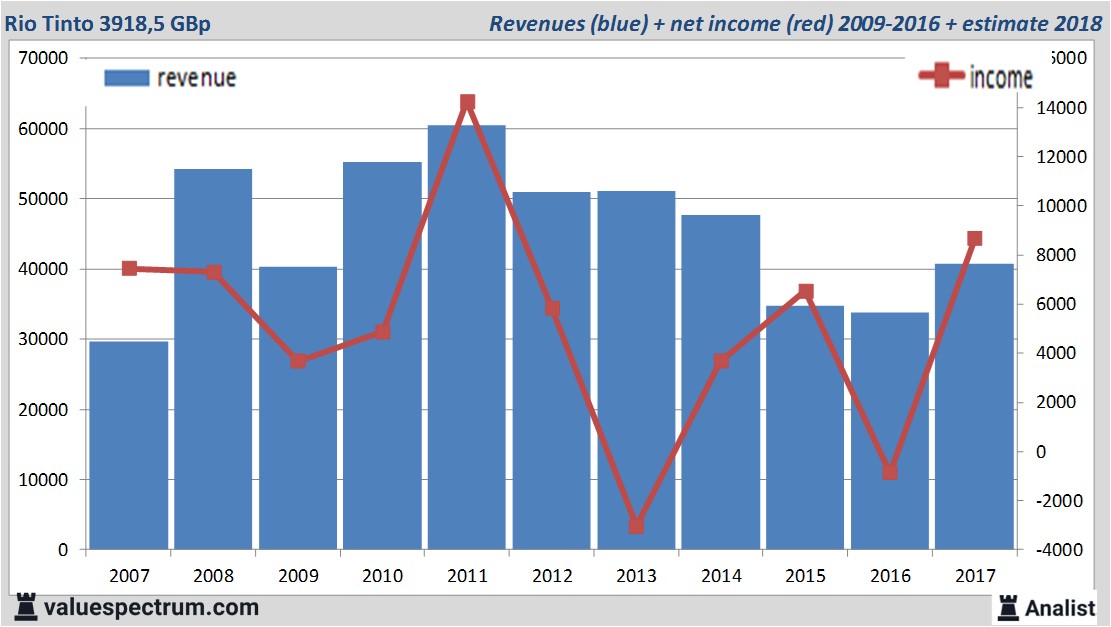Viewport: 1111px width, 627px height.
Task: Click the 2009 x-axis year label
Action: (298, 575)
